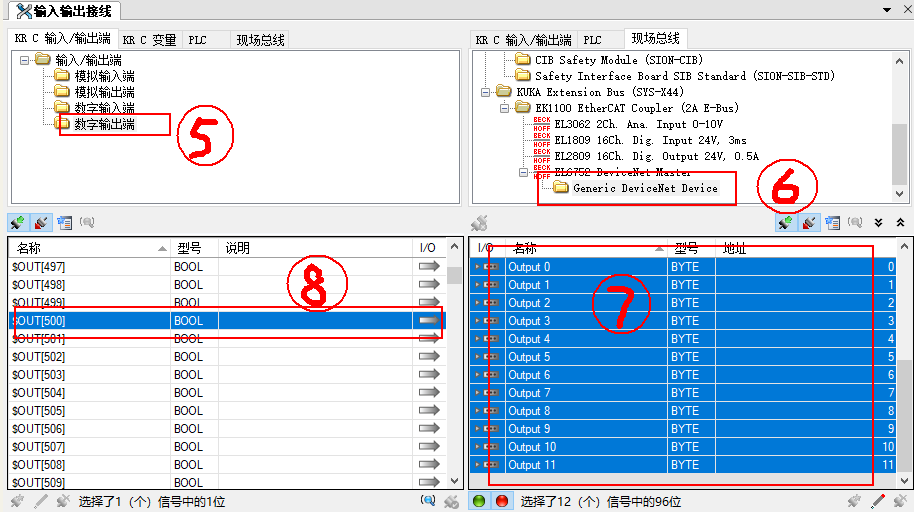914x512 pixels.
Task: Select the 数字输出端 folder
Action: coord(104,124)
